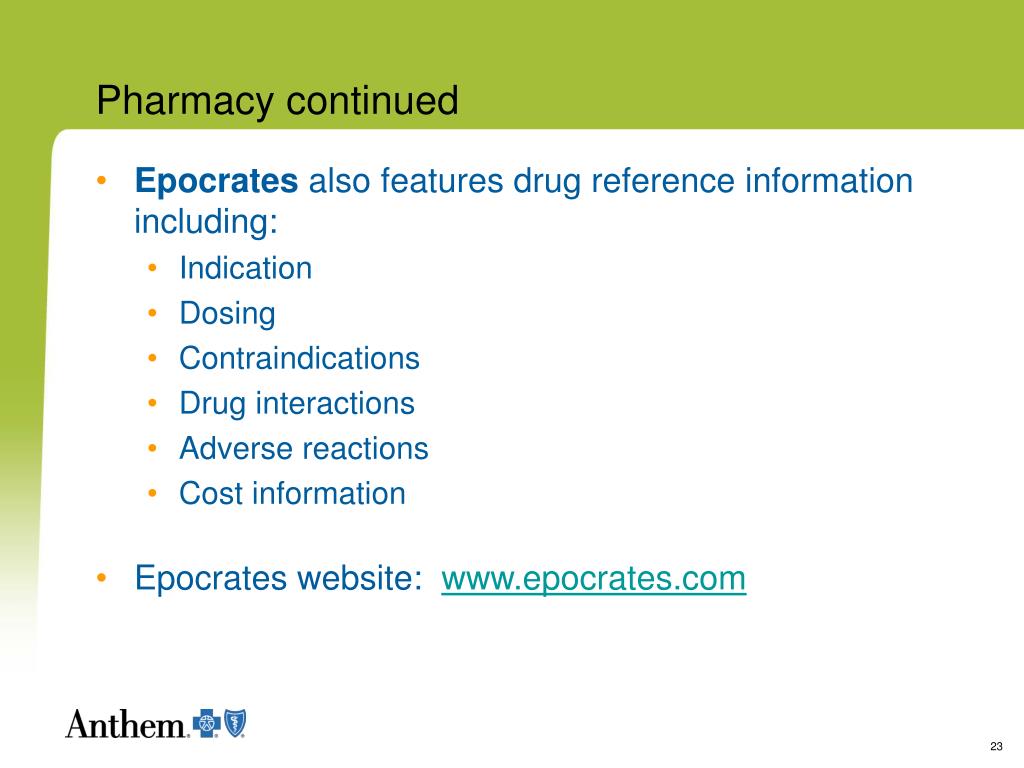Click the slide number 23
1024x768 pixels.
[997, 746]
